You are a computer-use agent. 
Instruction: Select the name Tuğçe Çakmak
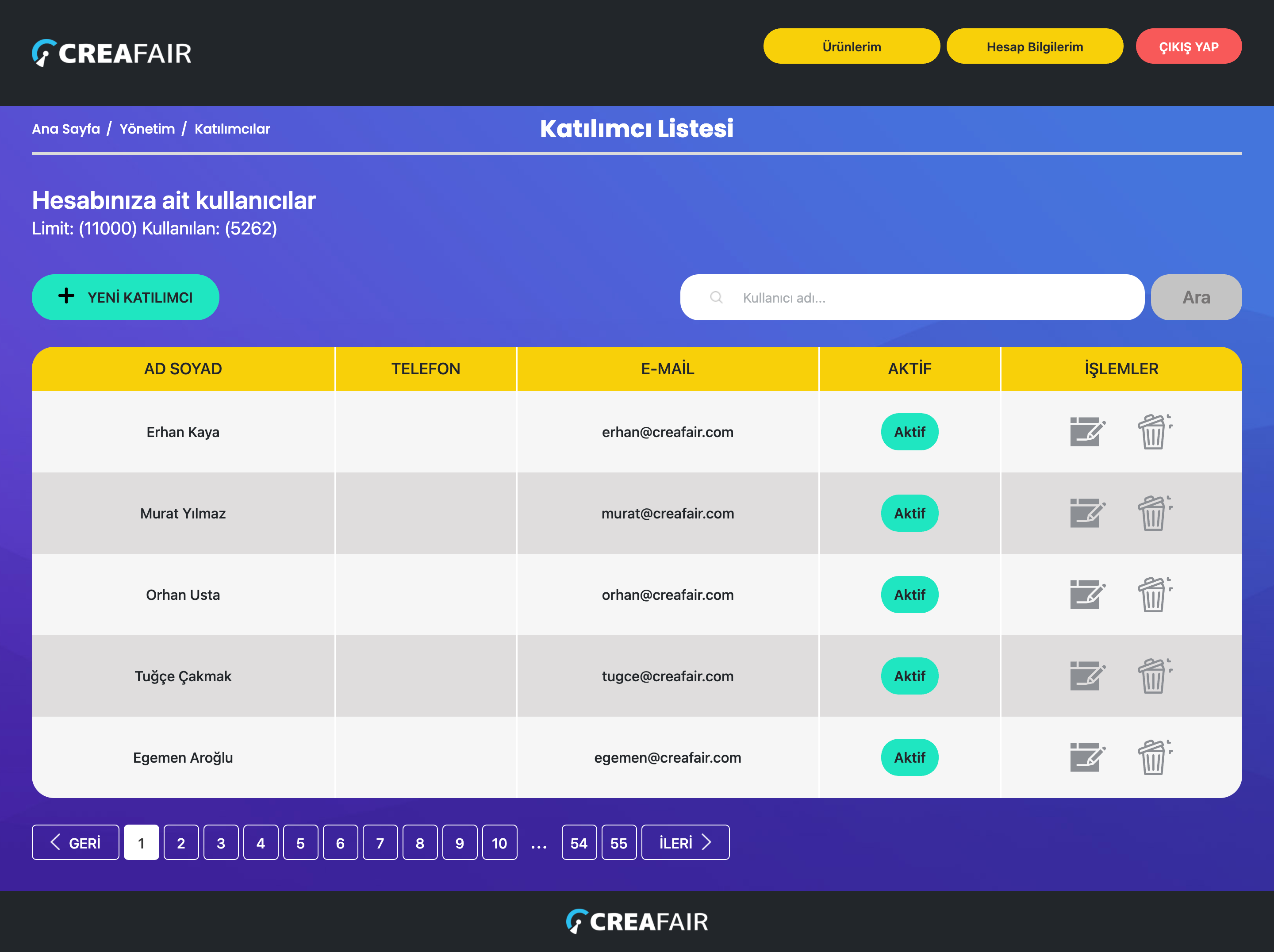coord(183,676)
